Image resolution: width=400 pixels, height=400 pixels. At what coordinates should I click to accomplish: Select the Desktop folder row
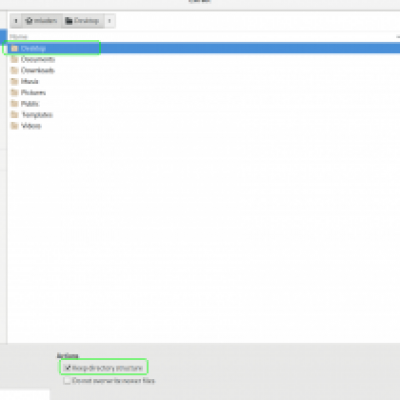tap(204, 48)
